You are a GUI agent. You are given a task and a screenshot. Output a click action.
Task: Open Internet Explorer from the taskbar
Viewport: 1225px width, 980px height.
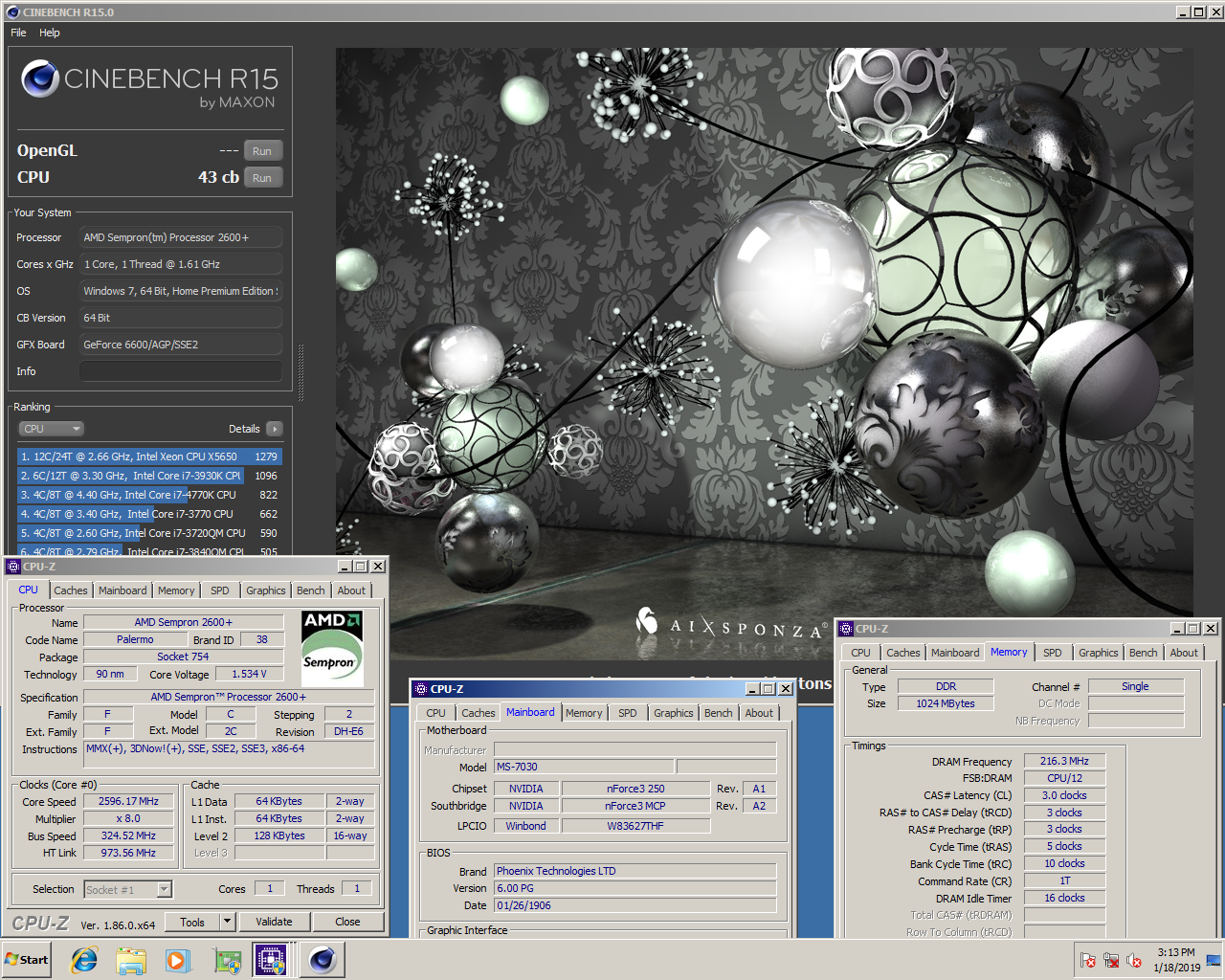(x=84, y=960)
